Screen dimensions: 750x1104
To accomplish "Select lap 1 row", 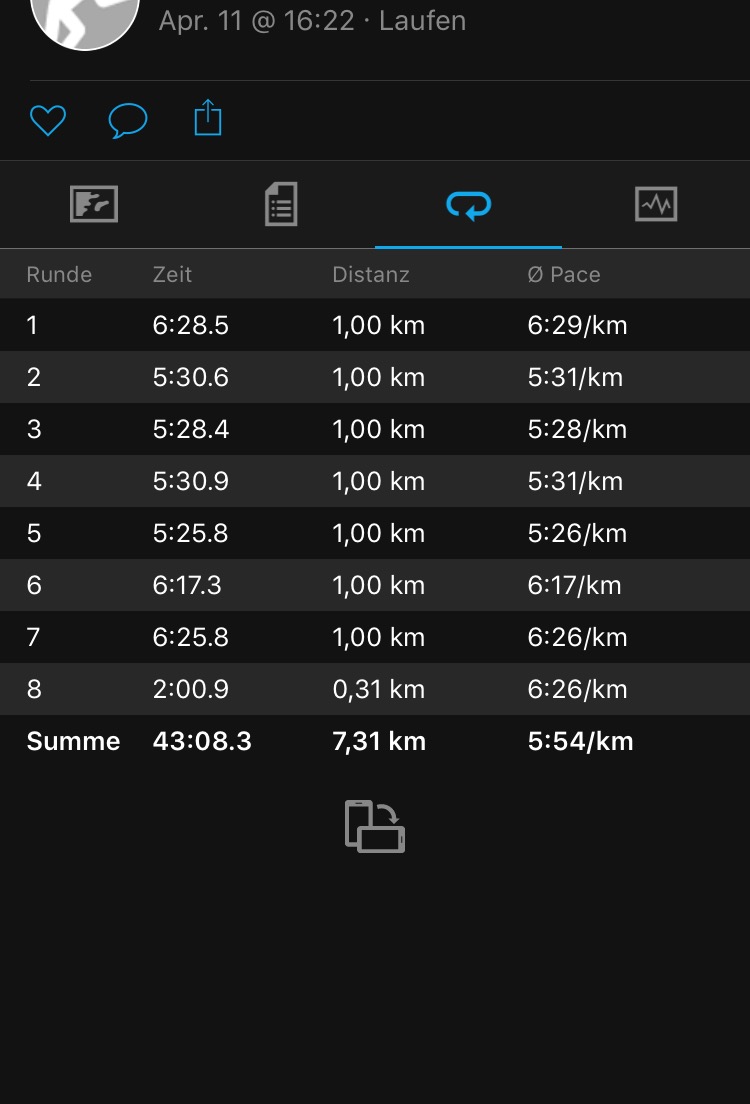I will 375,325.
